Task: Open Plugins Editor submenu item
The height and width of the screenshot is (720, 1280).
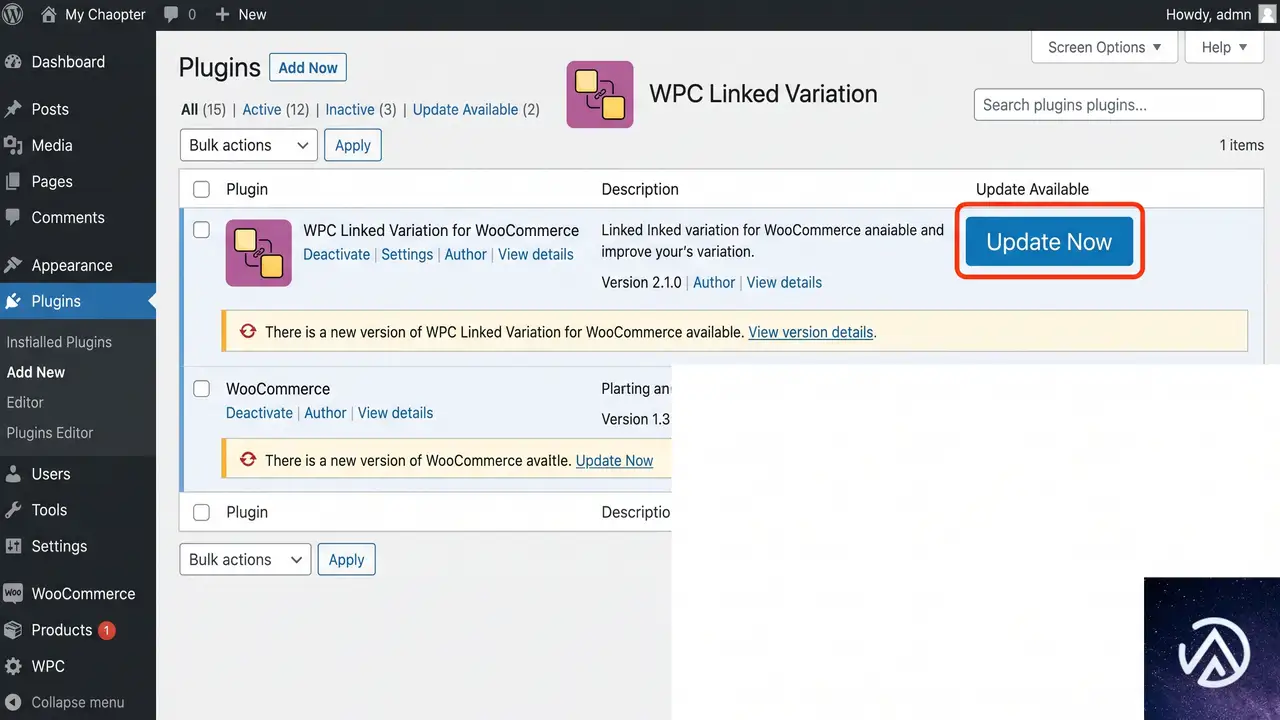Action: click(x=50, y=433)
